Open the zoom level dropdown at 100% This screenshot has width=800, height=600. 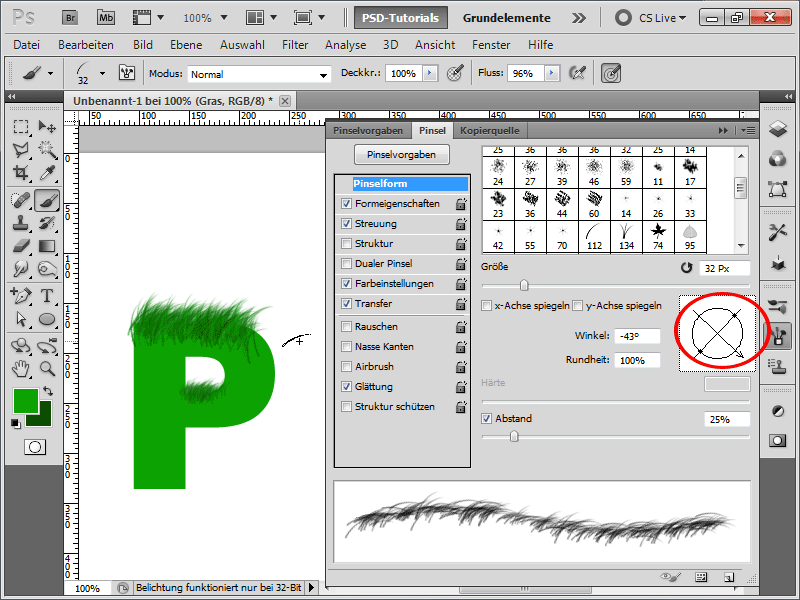coord(224,18)
